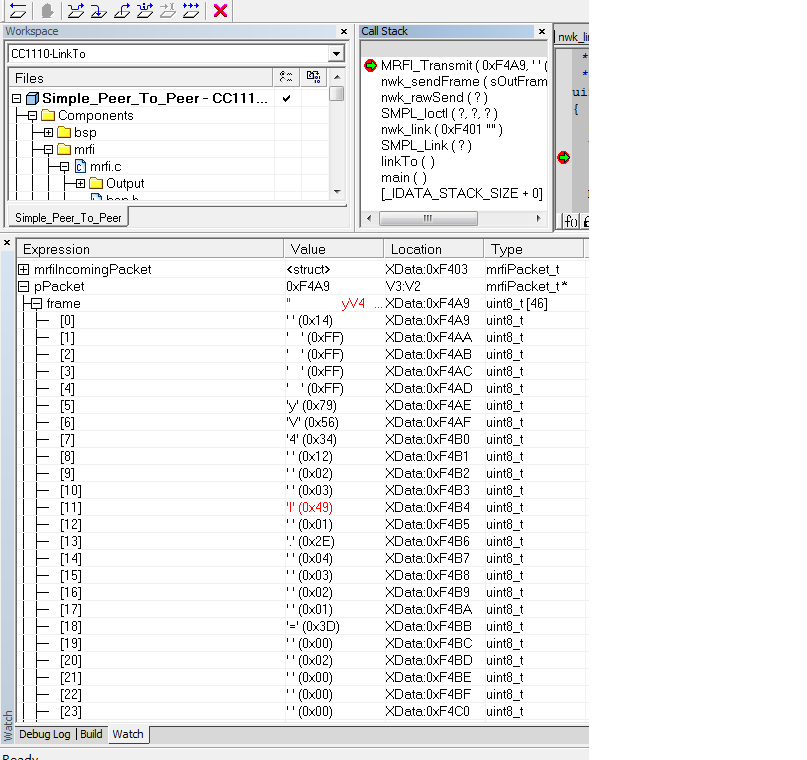Viewport: 807px width, 760px height.
Task: Switch to the Debug Log tab
Action: (45, 734)
